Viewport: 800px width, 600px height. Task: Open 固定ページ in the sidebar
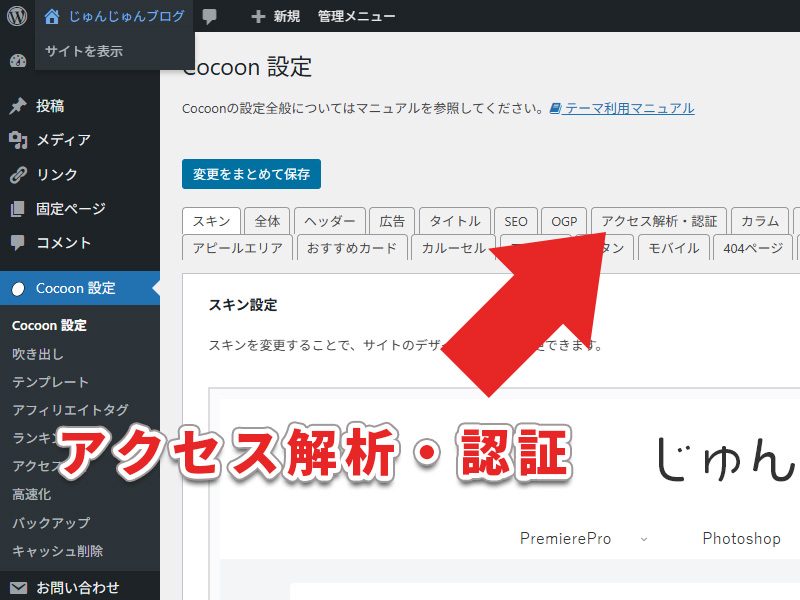(71, 209)
